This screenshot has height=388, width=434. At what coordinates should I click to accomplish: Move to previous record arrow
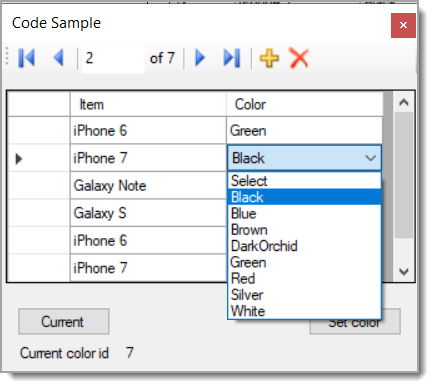59,58
